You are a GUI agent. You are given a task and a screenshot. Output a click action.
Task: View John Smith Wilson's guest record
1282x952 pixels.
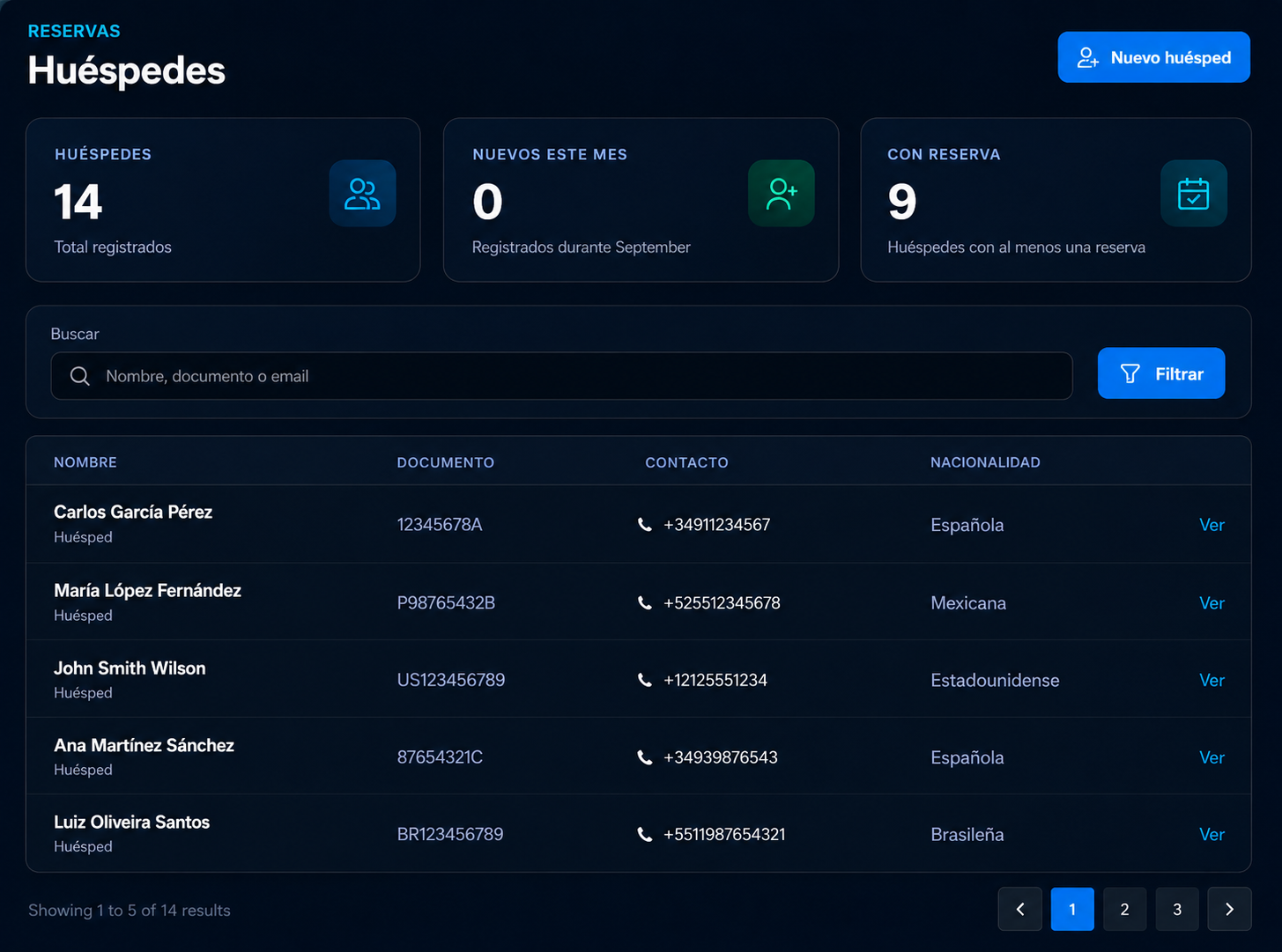click(1212, 680)
